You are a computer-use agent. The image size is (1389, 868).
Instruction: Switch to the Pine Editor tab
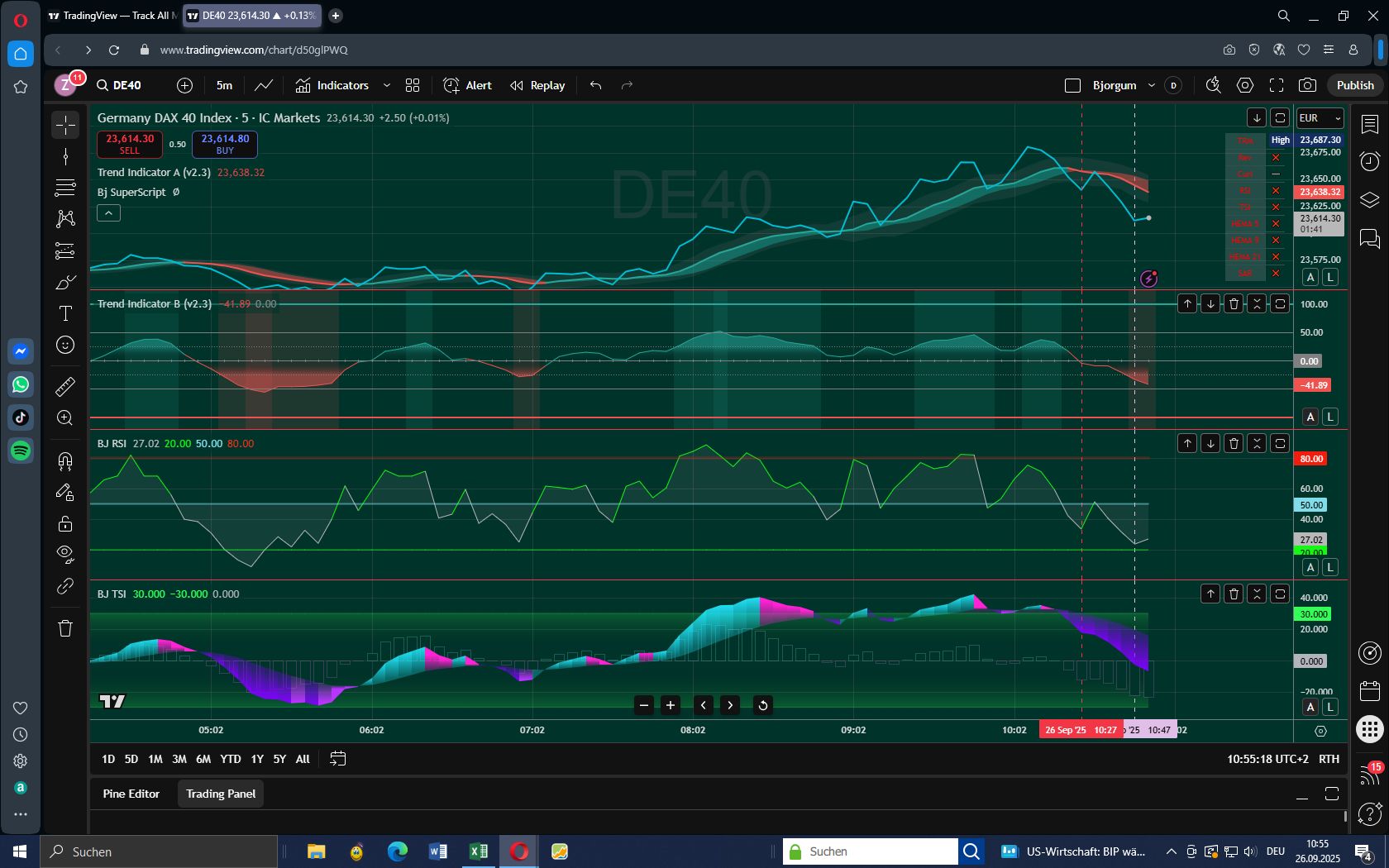coord(131,794)
